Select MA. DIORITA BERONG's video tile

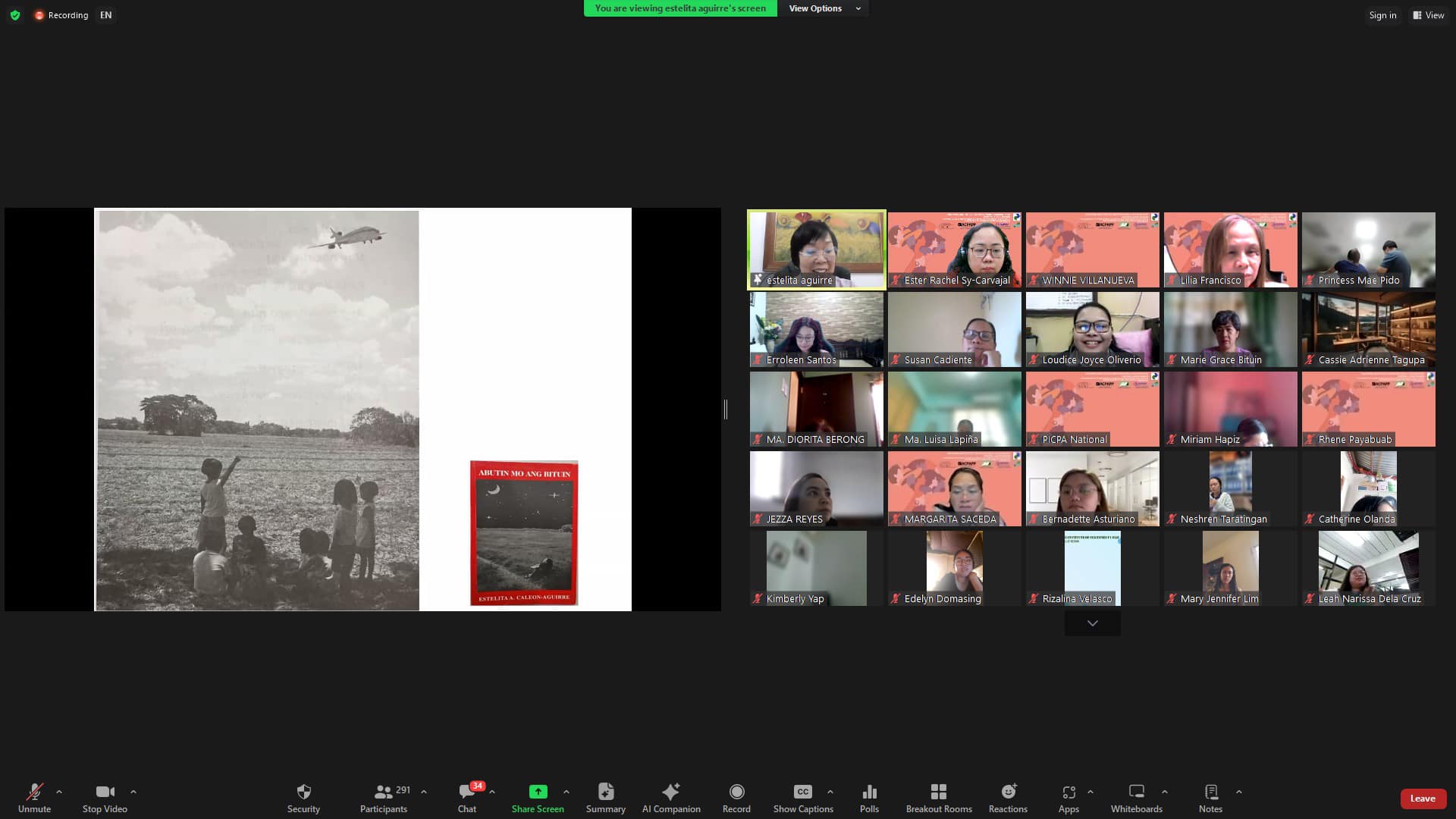click(816, 409)
